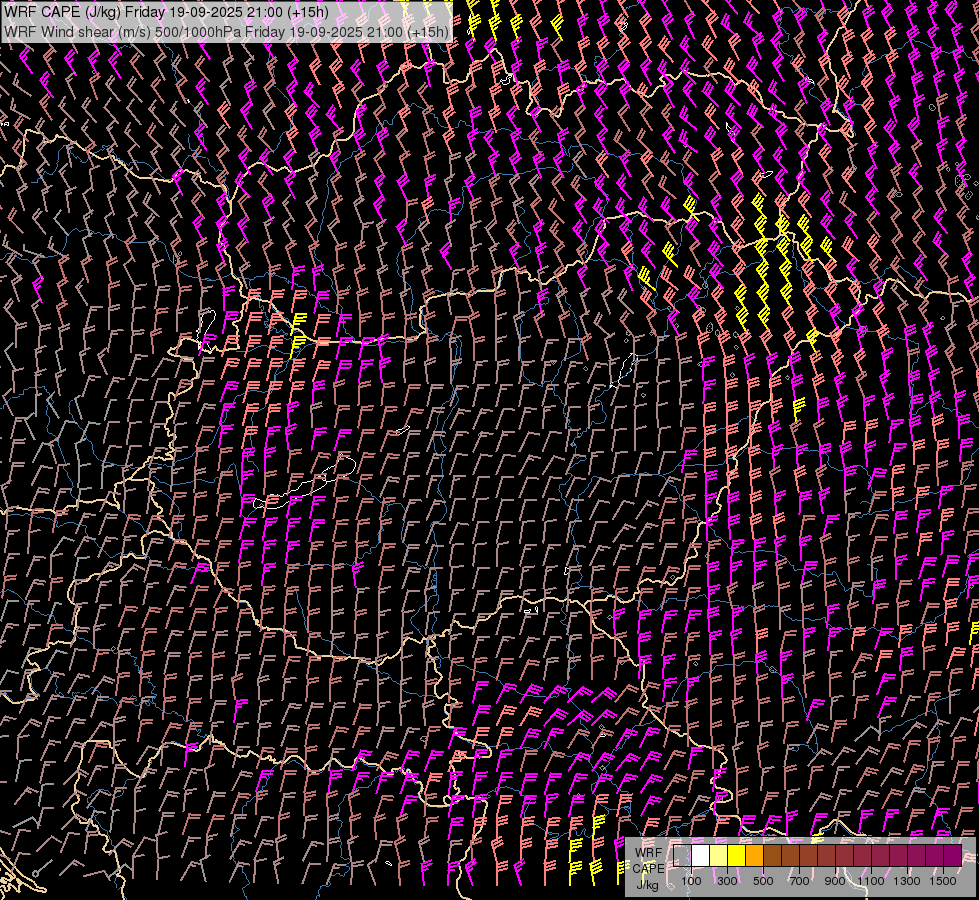Image resolution: width=979 pixels, height=900 pixels.
Task: Select the WRF Wind shear title line
Action: [x=226, y=31]
